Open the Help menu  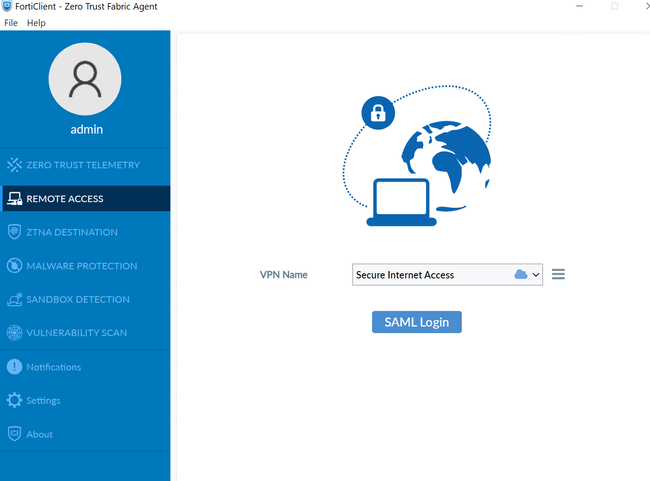(36, 23)
